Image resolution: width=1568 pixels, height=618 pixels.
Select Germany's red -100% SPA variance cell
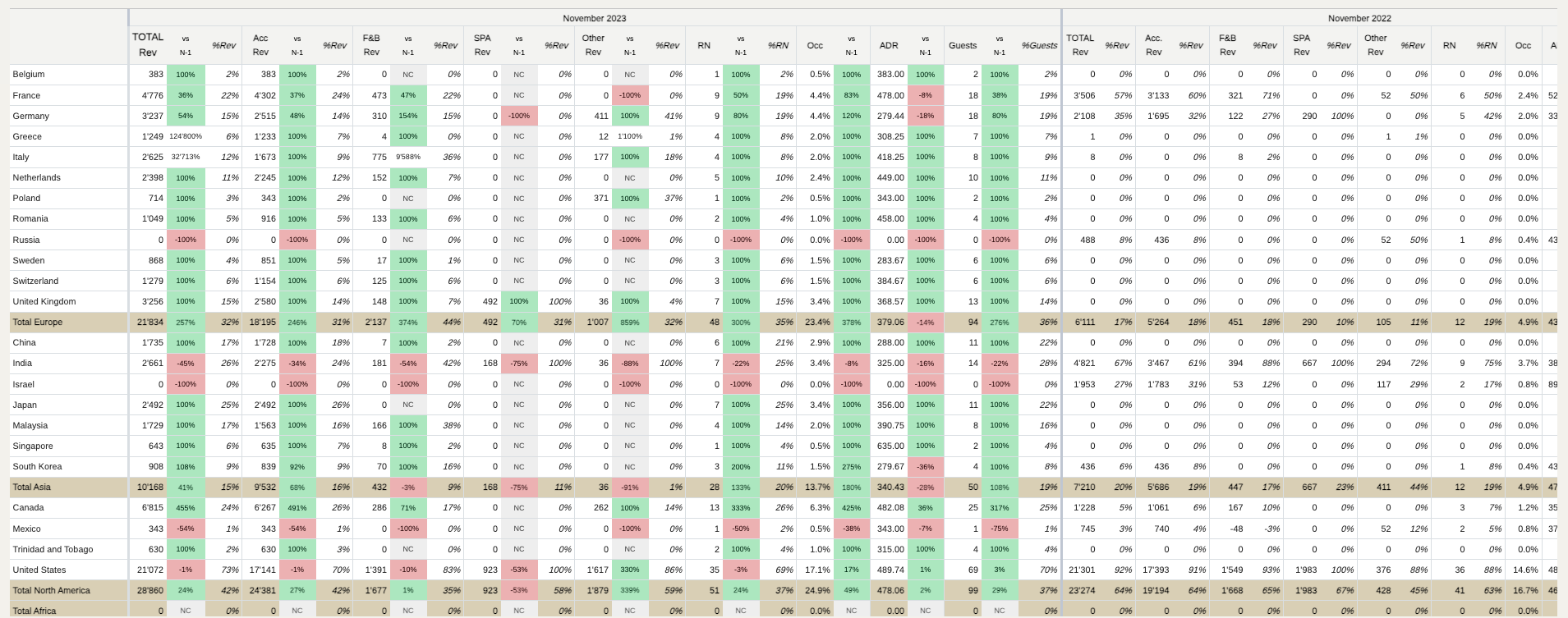[x=518, y=117]
